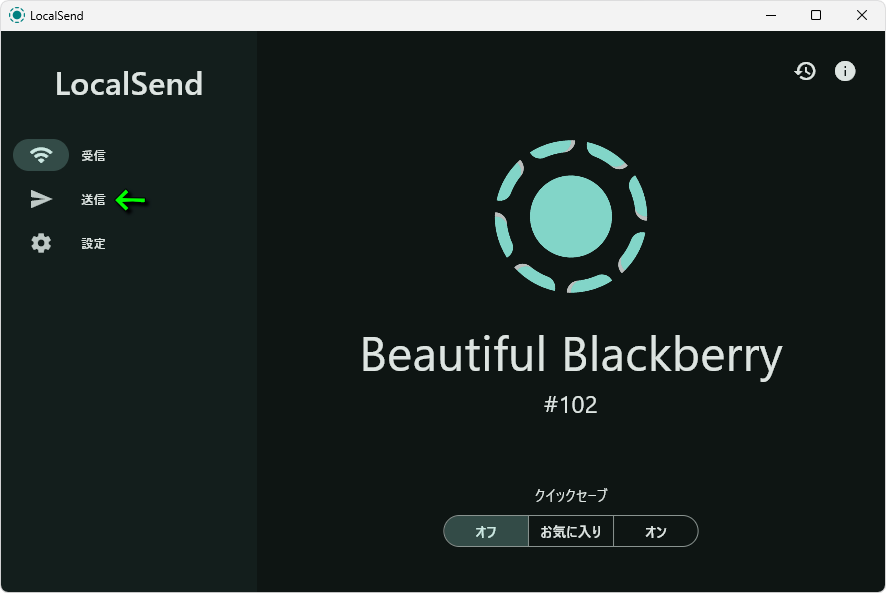This screenshot has width=886, height=593.
Task: Click the クイックセーブ label
Action: (x=571, y=495)
